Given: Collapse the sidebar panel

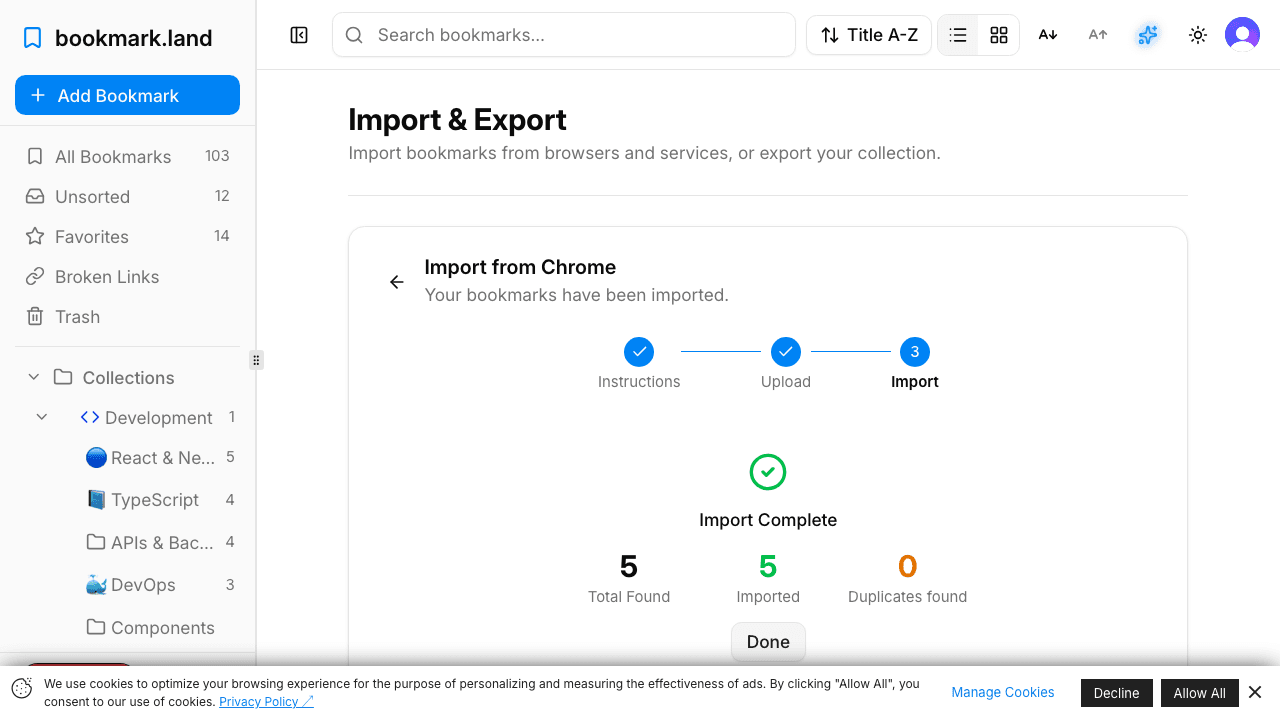Looking at the screenshot, I should tap(299, 35).
